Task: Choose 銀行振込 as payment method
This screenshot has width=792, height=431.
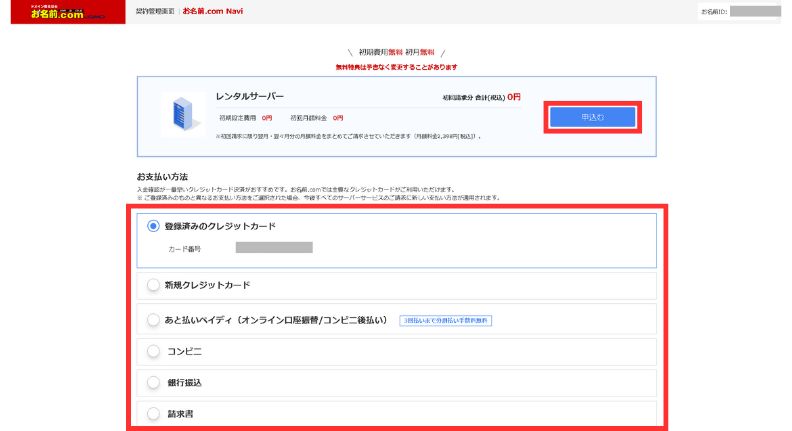Action: coord(153,382)
